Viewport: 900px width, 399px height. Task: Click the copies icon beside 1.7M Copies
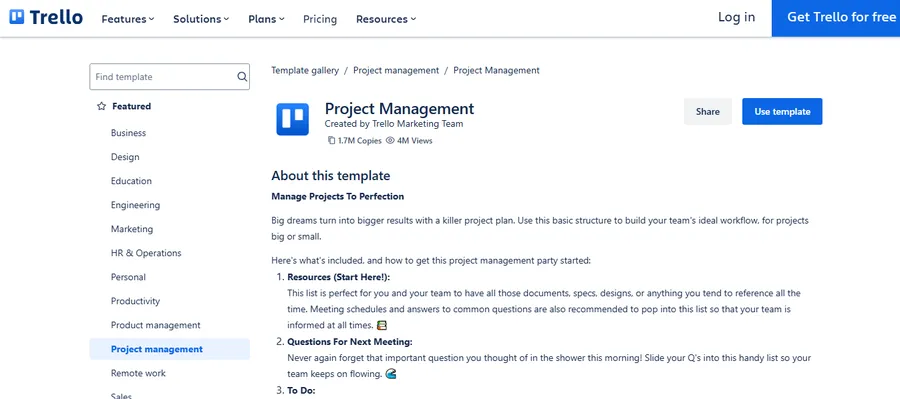[x=331, y=140]
